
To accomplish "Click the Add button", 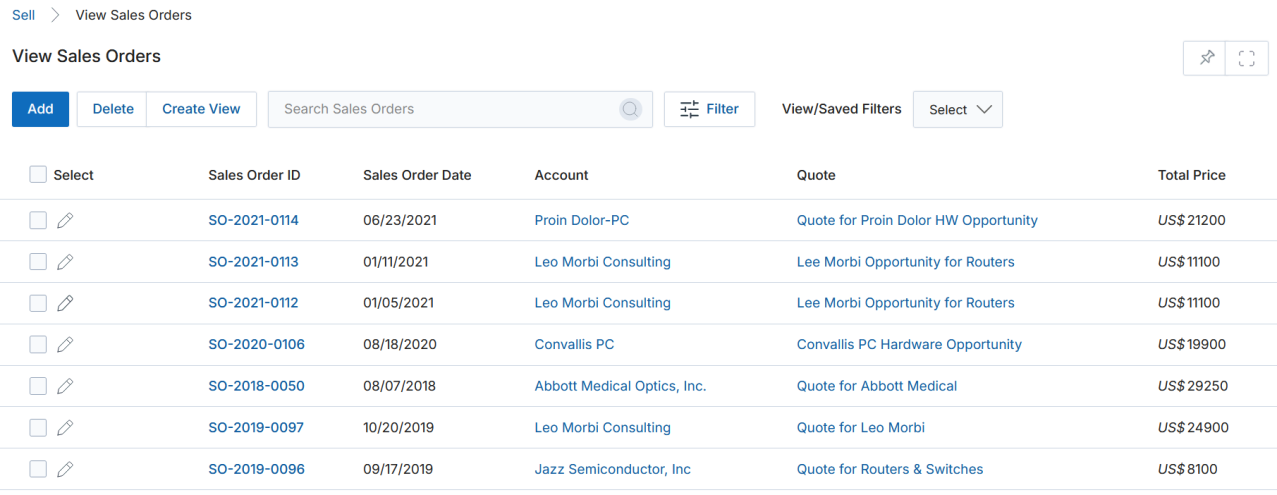I will point(40,109).
